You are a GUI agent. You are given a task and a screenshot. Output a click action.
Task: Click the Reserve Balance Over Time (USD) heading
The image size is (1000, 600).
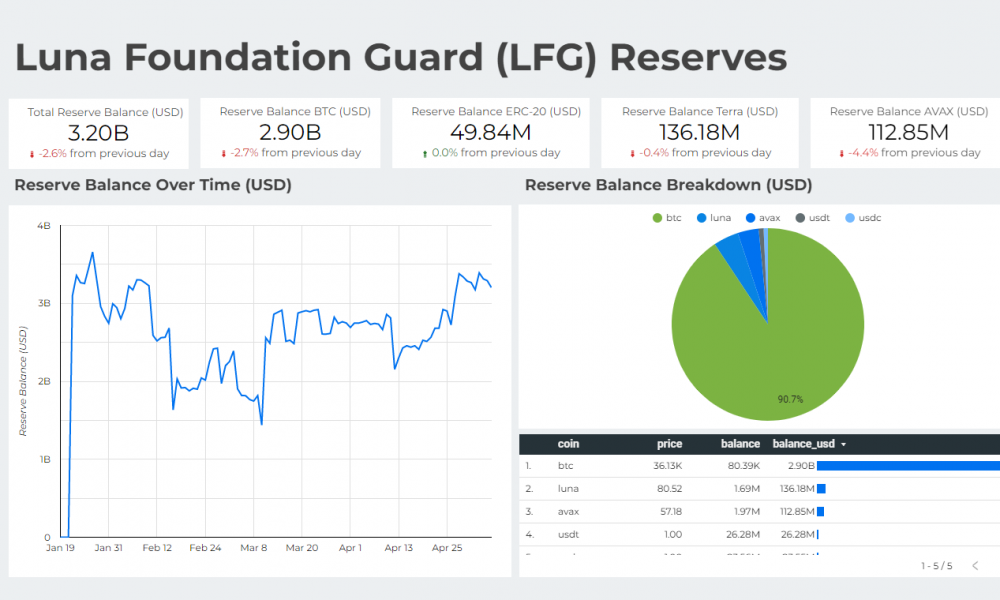[153, 186]
